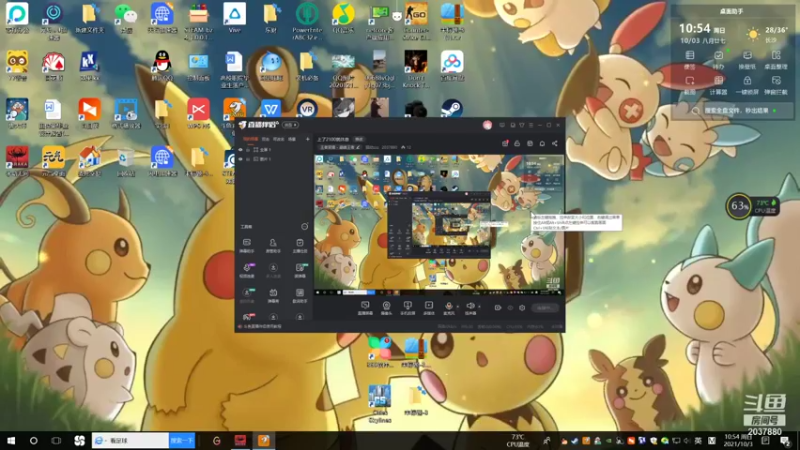Viewport: 800px width, 450px height.
Task: Click the start streaming button in Douyu
Action: coord(544,308)
